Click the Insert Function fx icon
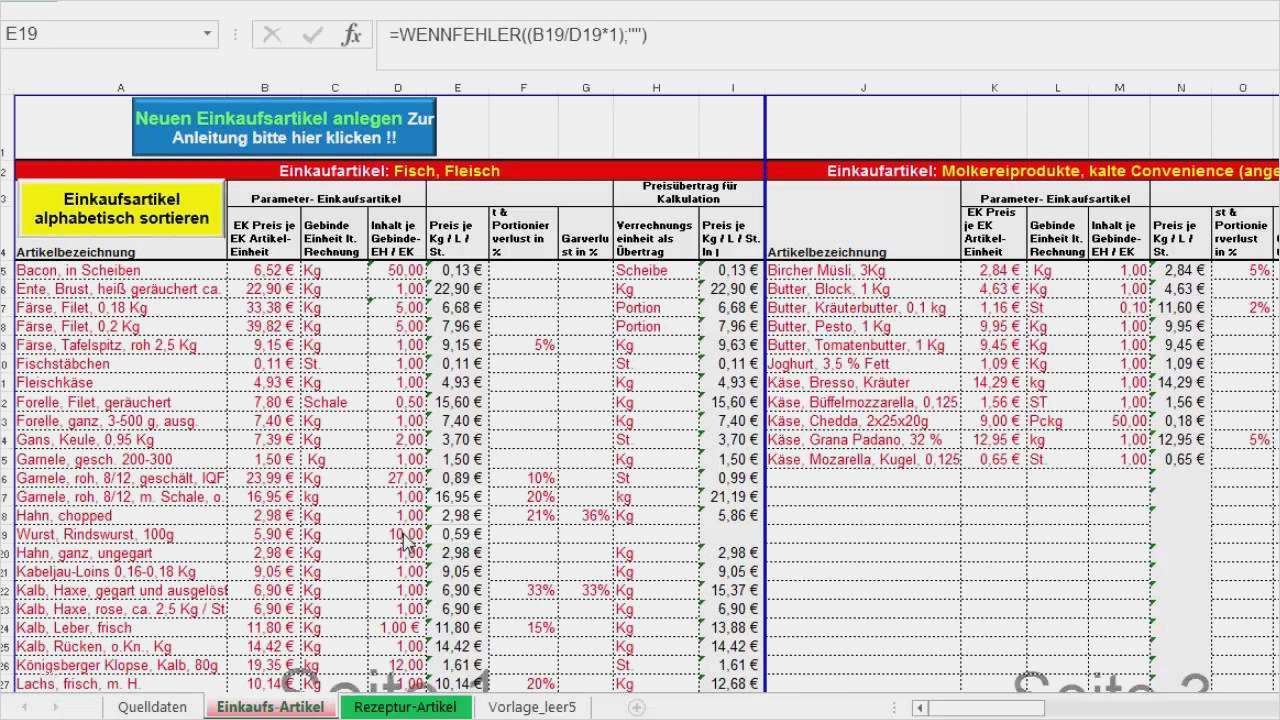1280x720 pixels. tap(351, 35)
